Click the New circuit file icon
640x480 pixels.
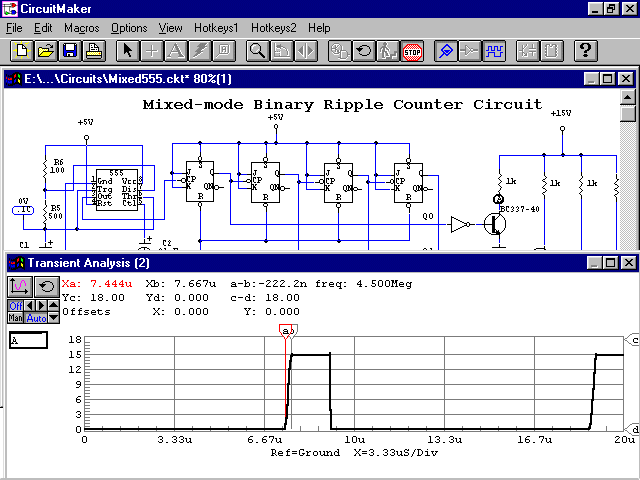(19, 50)
